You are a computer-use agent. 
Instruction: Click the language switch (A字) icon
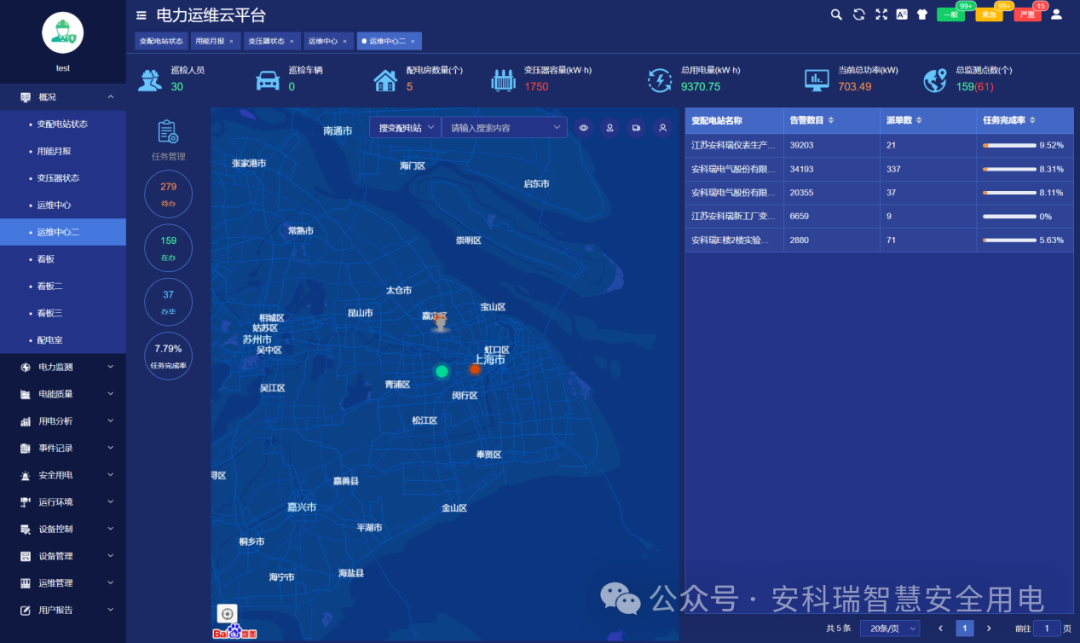[x=904, y=15]
